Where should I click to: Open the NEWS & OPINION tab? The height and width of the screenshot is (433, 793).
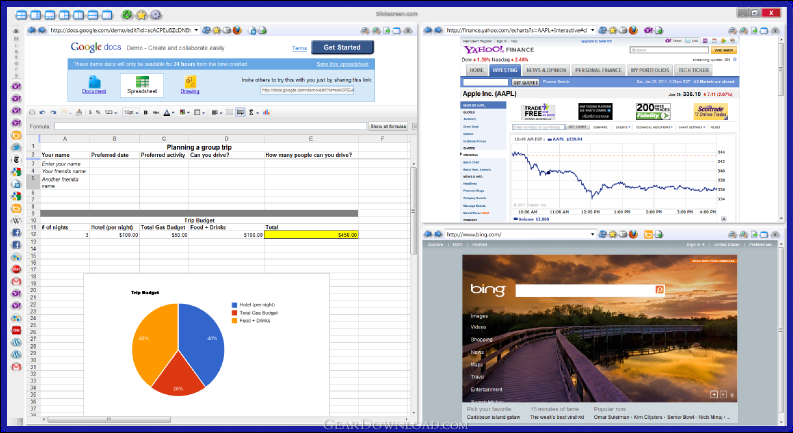pyautogui.click(x=547, y=70)
